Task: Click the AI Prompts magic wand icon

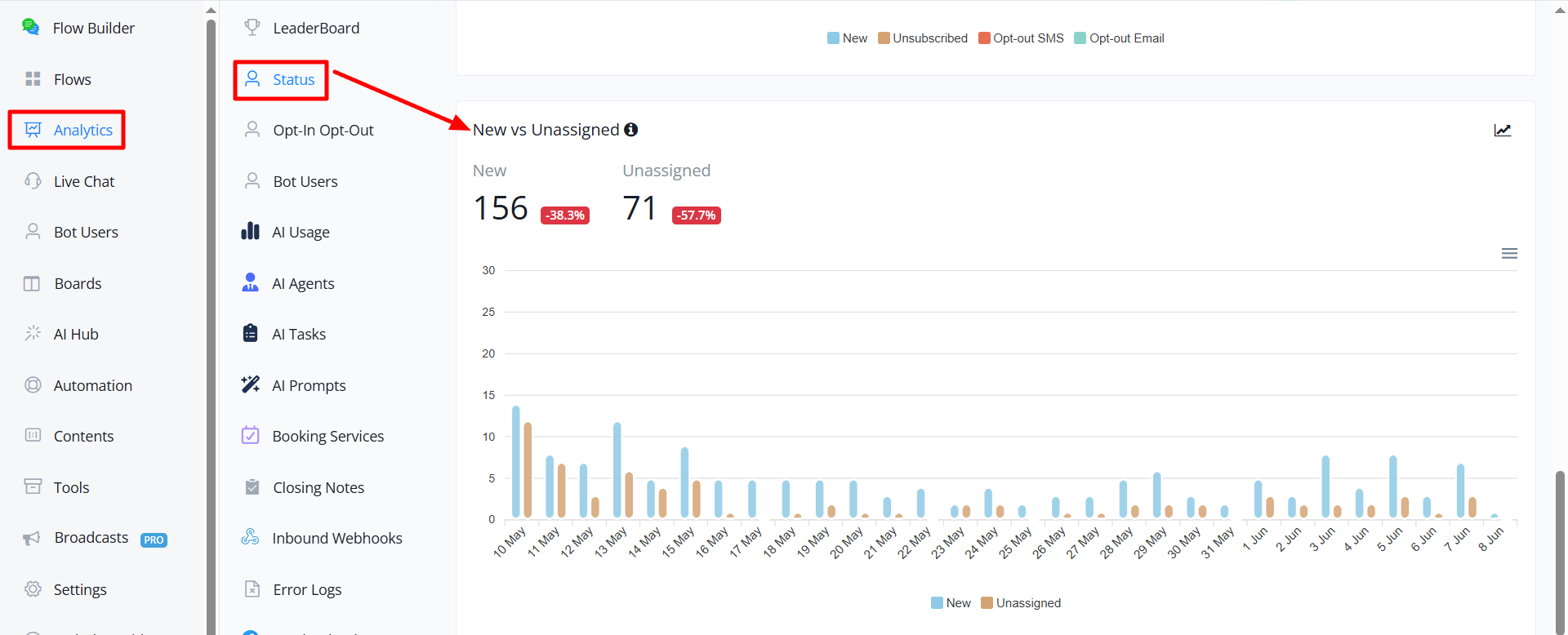Action: tap(250, 385)
